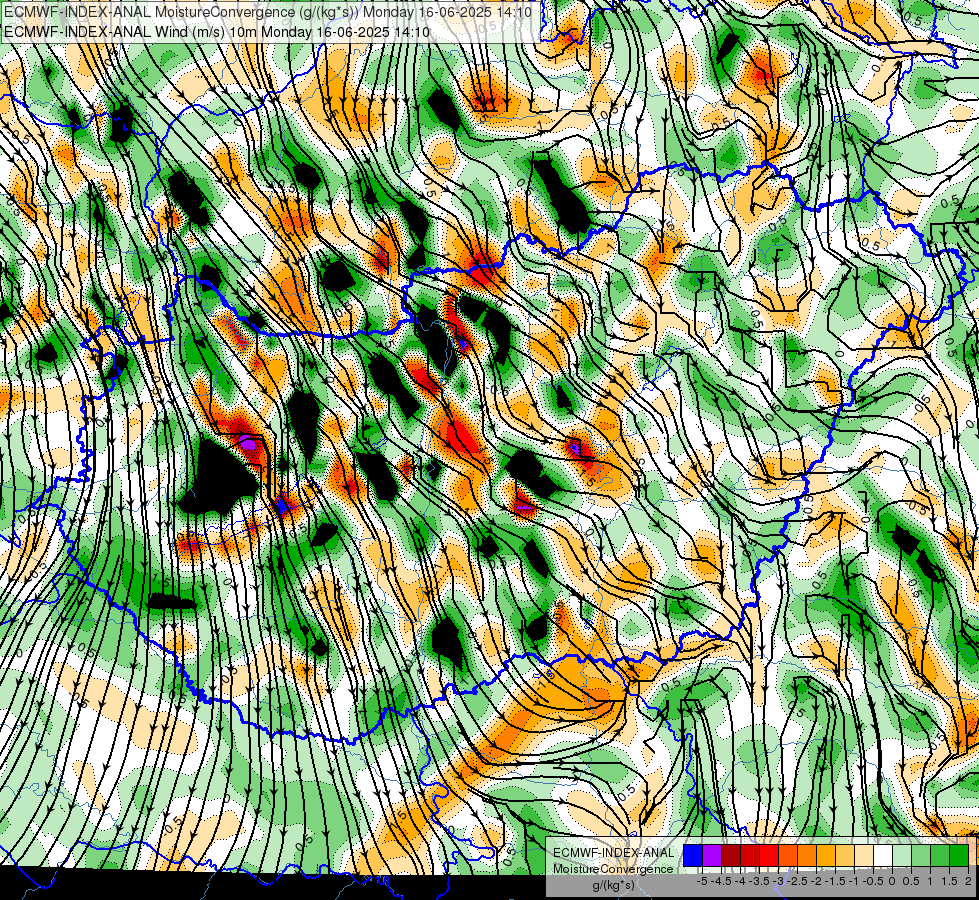Click the light orange swatch for -1.5 to -1

pyautogui.click(x=845, y=855)
